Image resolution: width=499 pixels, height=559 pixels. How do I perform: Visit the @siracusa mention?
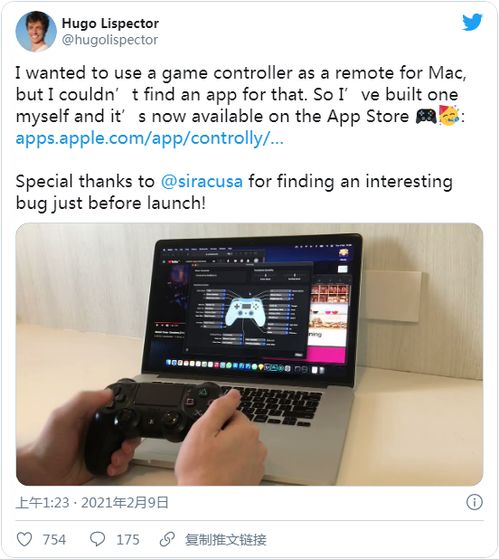click(202, 181)
